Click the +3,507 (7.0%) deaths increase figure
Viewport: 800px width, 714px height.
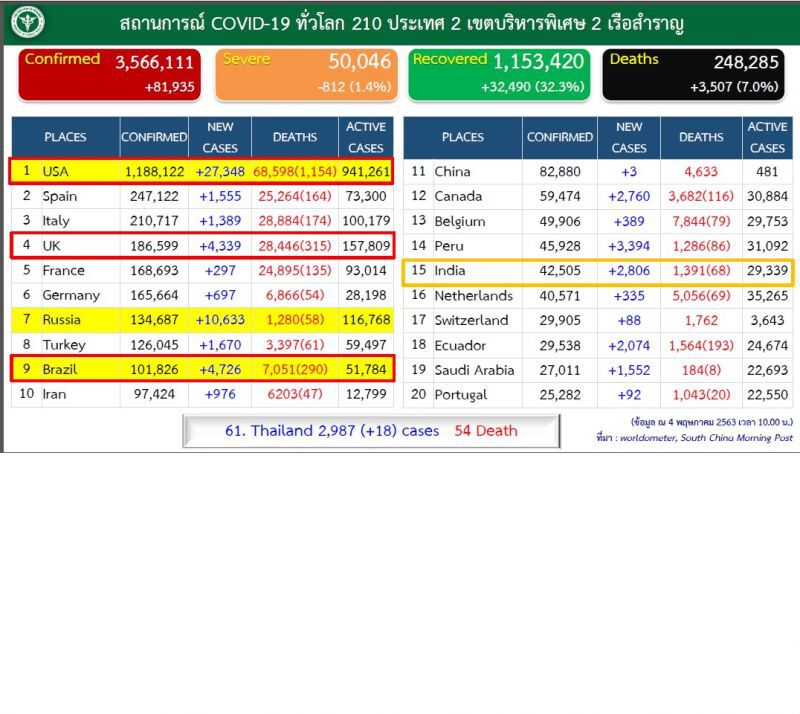[734, 87]
